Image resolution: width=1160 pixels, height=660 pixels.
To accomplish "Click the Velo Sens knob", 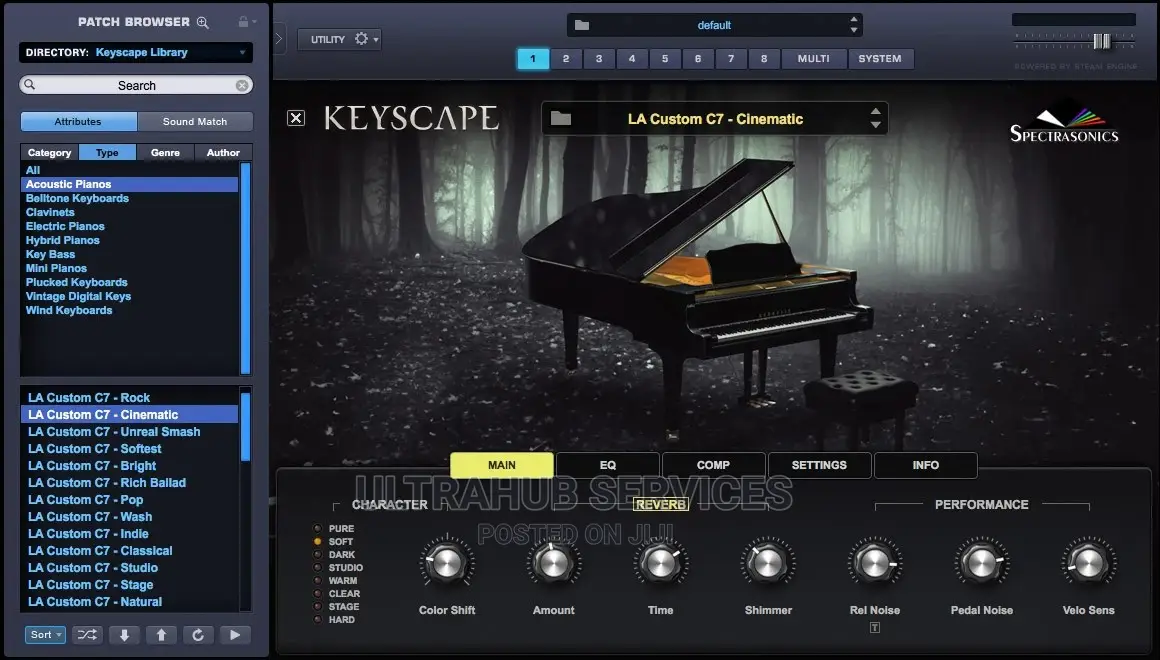I will pos(1088,564).
